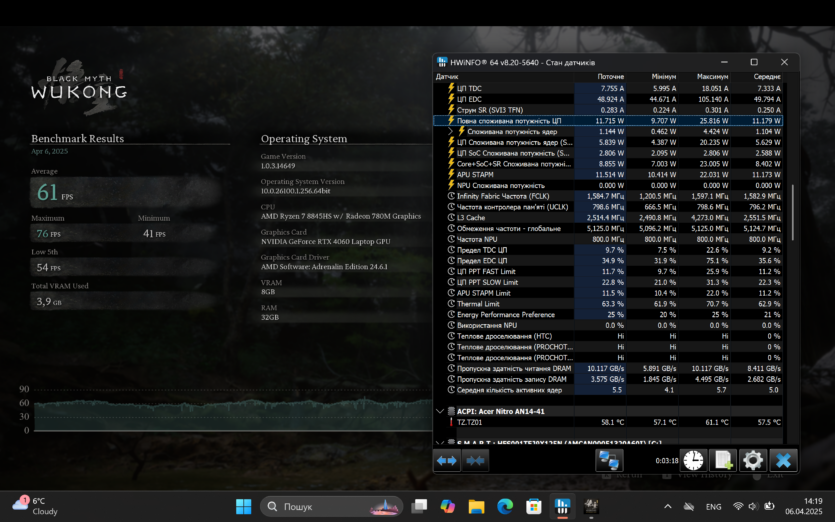Expand the Споживана потужність ядер row
The height and width of the screenshot is (522, 835).
(451, 131)
